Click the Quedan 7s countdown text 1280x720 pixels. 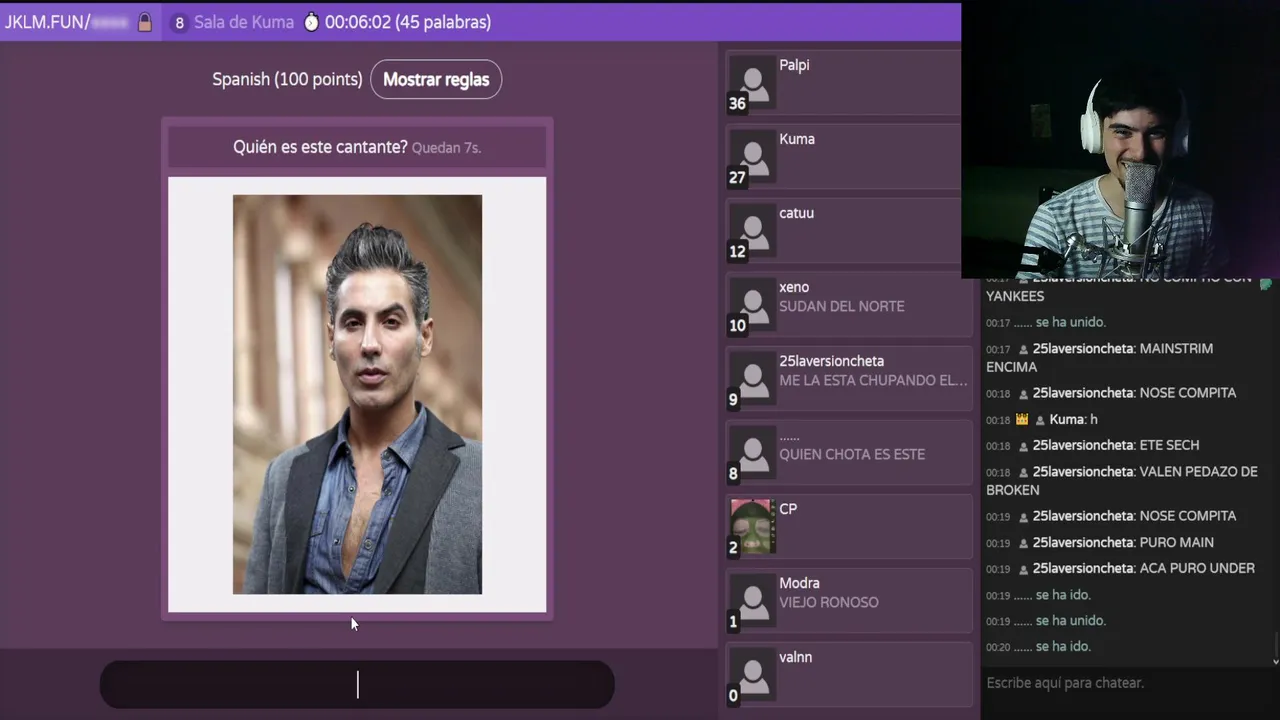(x=446, y=148)
